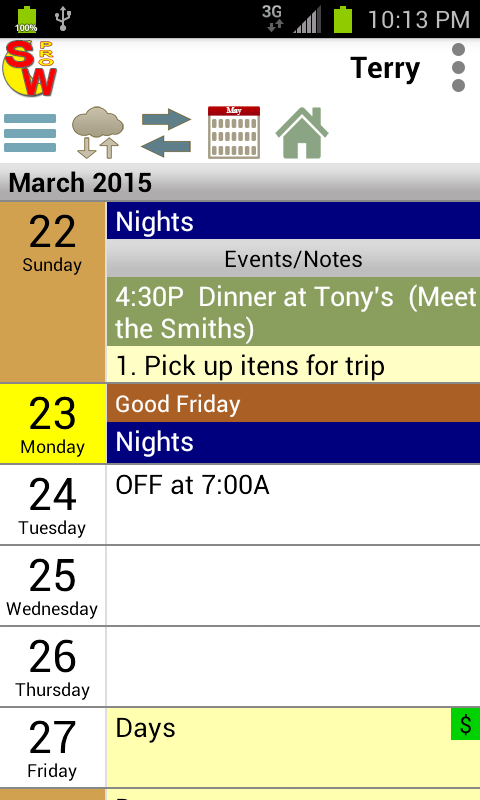Tap the SW Pro app logo
Screen dimensions: 480x800
[x=30, y=68]
